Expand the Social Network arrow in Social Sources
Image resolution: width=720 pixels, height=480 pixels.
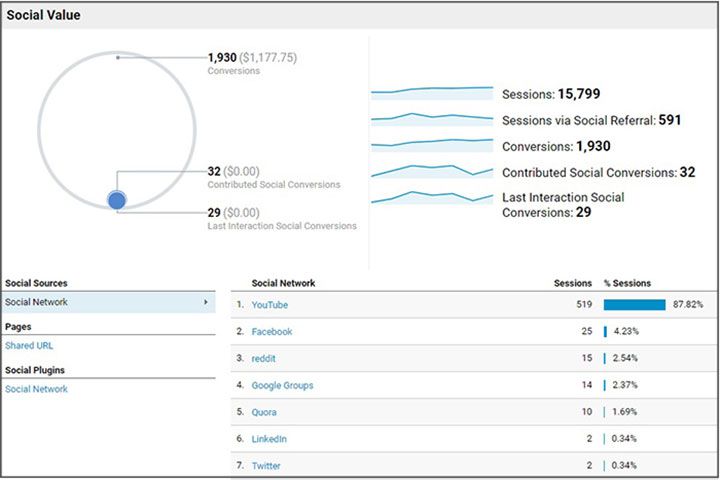click(x=206, y=302)
